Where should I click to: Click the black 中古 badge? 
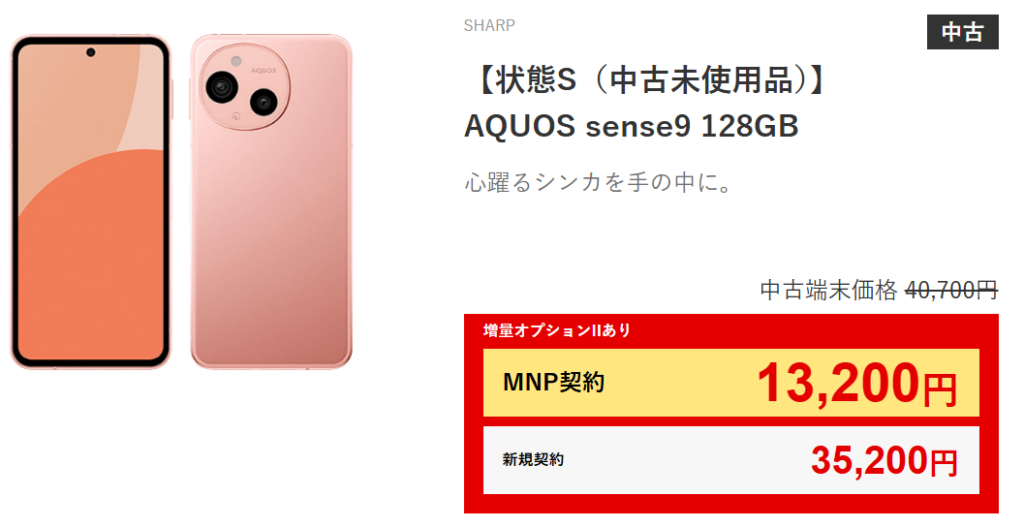(962, 32)
